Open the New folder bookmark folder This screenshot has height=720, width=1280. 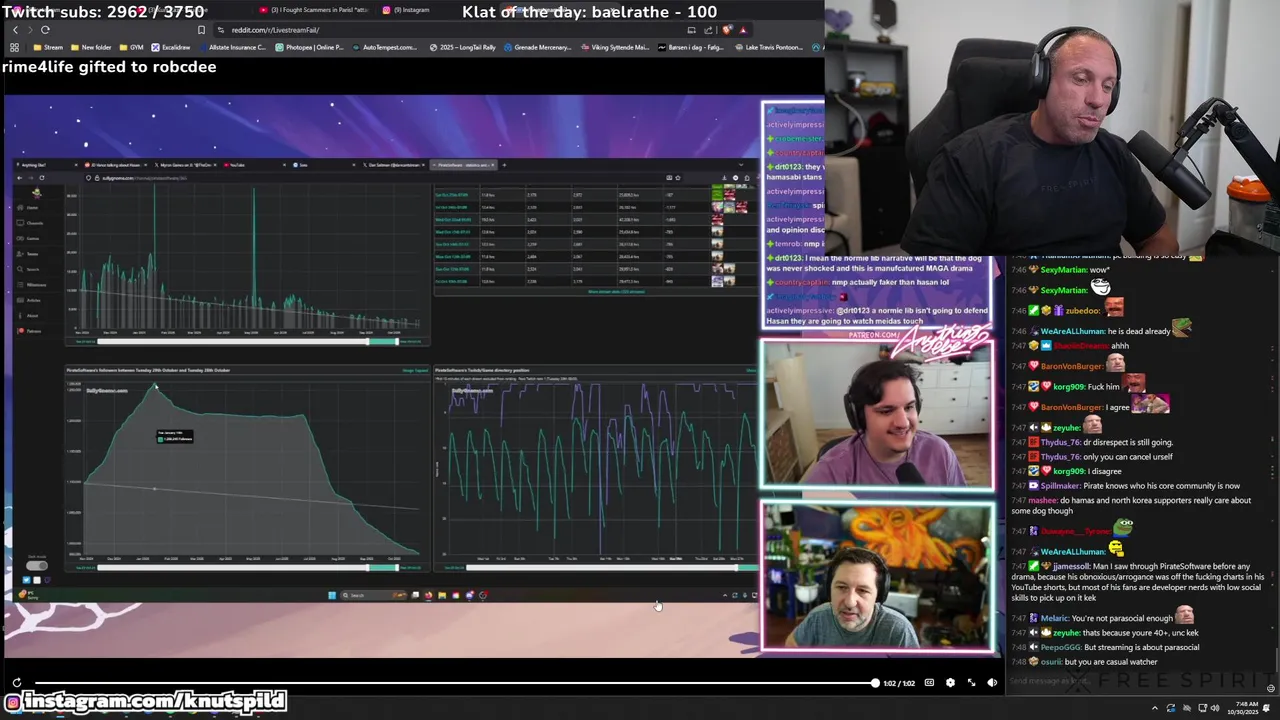pyautogui.click(x=91, y=47)
